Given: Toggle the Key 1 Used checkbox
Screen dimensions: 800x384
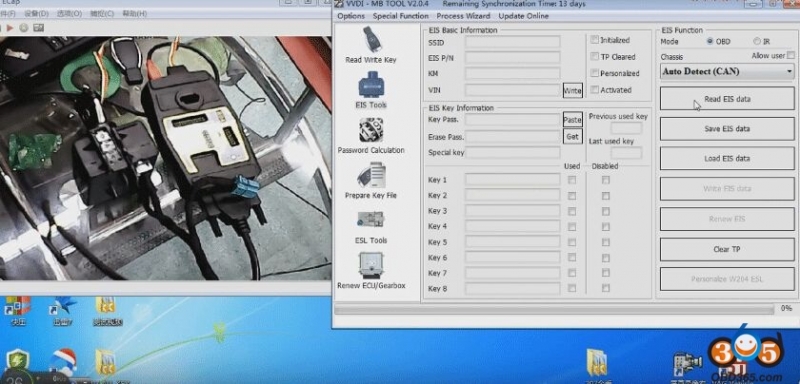Looking at the screenshot, I should [x=572, y=180].
